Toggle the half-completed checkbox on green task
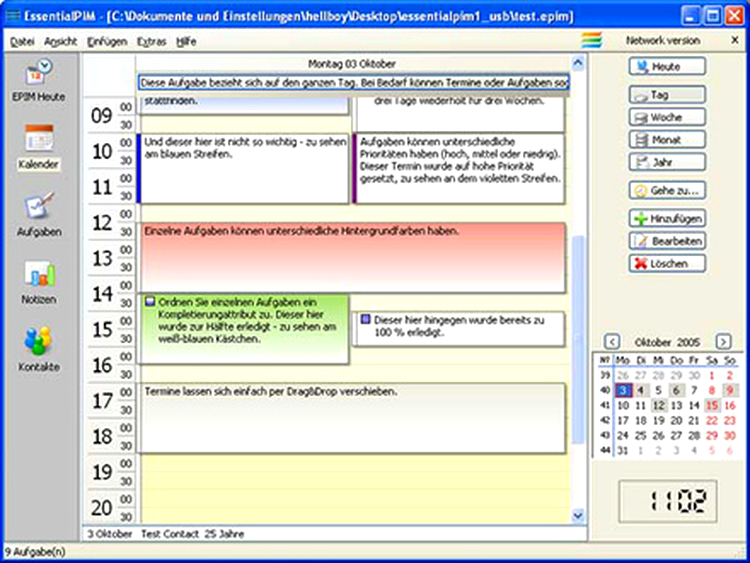 (x=150, y=302)
